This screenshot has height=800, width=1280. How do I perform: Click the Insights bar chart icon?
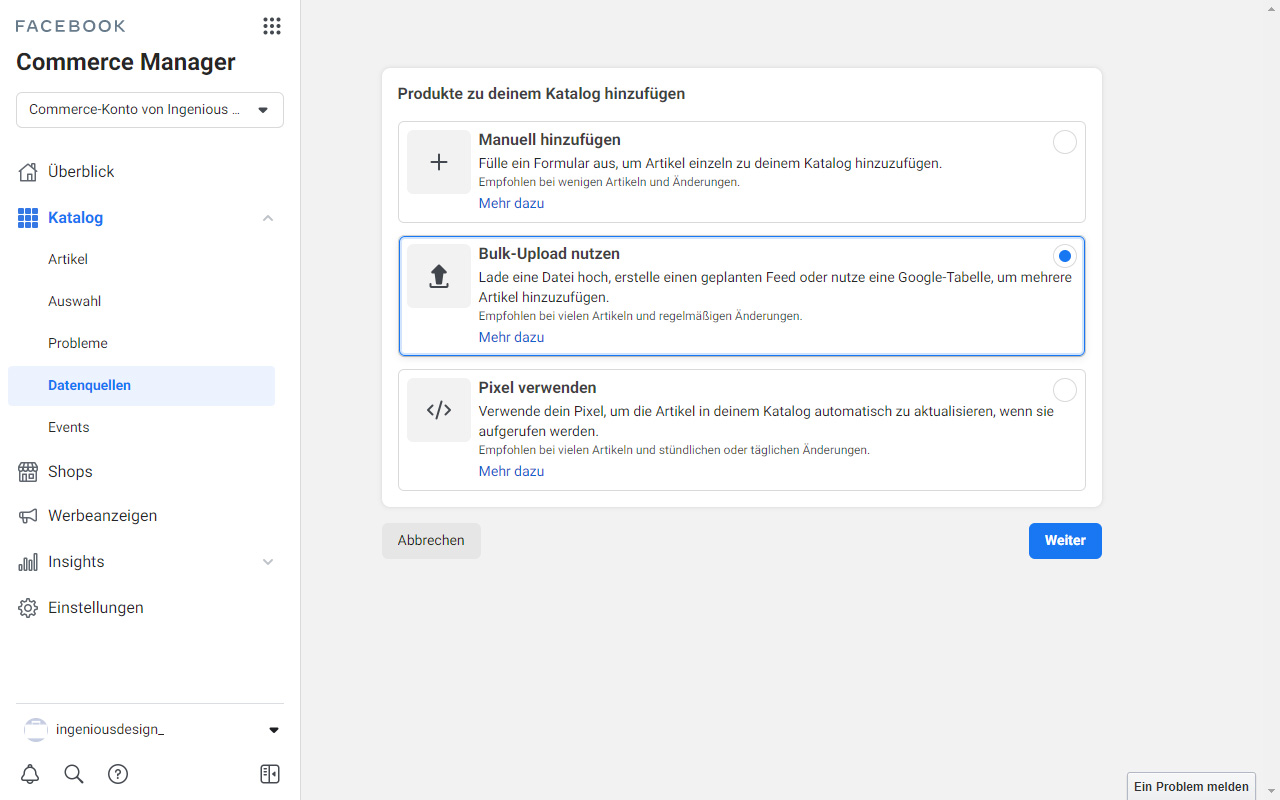pyautogui.click(x=28, y=562)
